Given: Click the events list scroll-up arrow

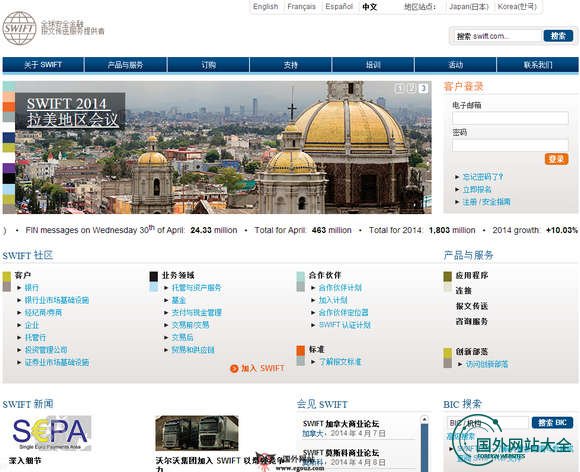Looking at the screenshot, I should (424, 419).
